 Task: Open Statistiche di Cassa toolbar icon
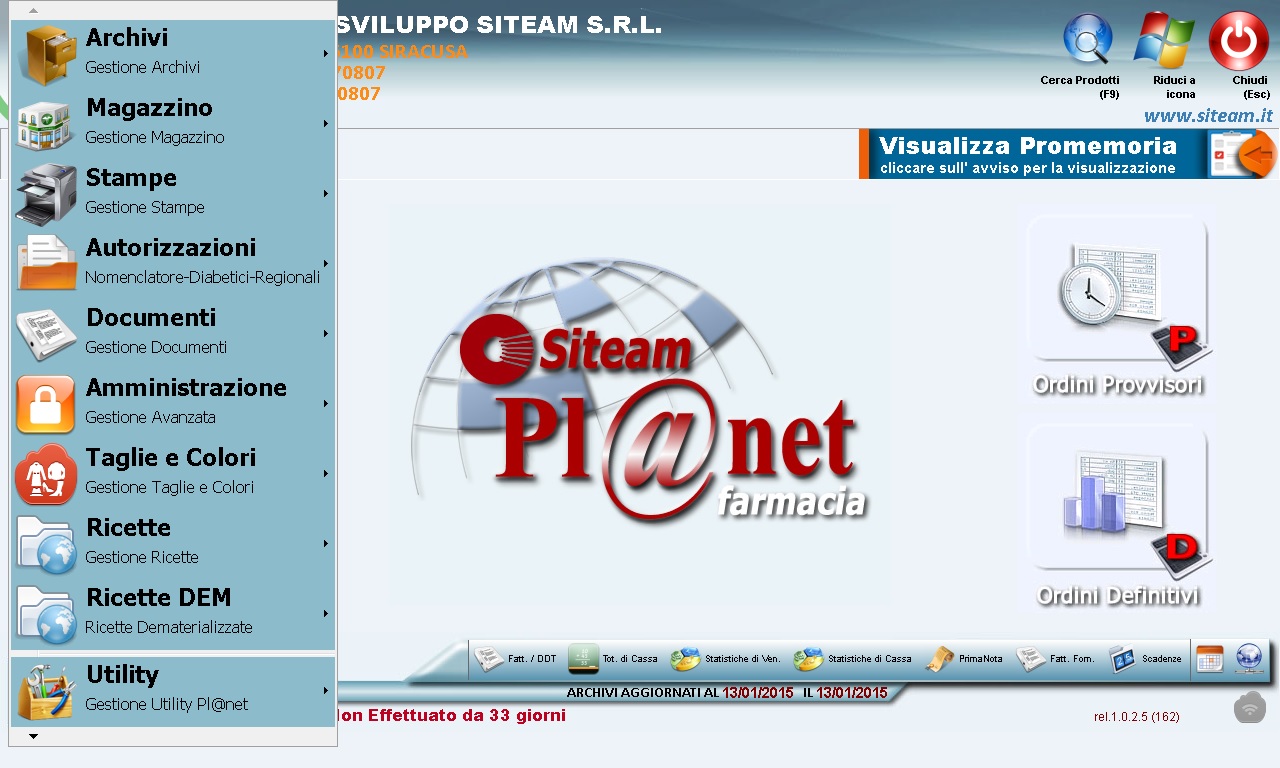[808, 659]
